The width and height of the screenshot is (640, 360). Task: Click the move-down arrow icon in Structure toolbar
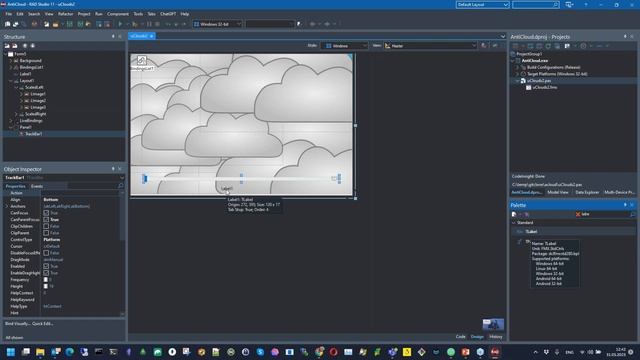pos(33,46)
